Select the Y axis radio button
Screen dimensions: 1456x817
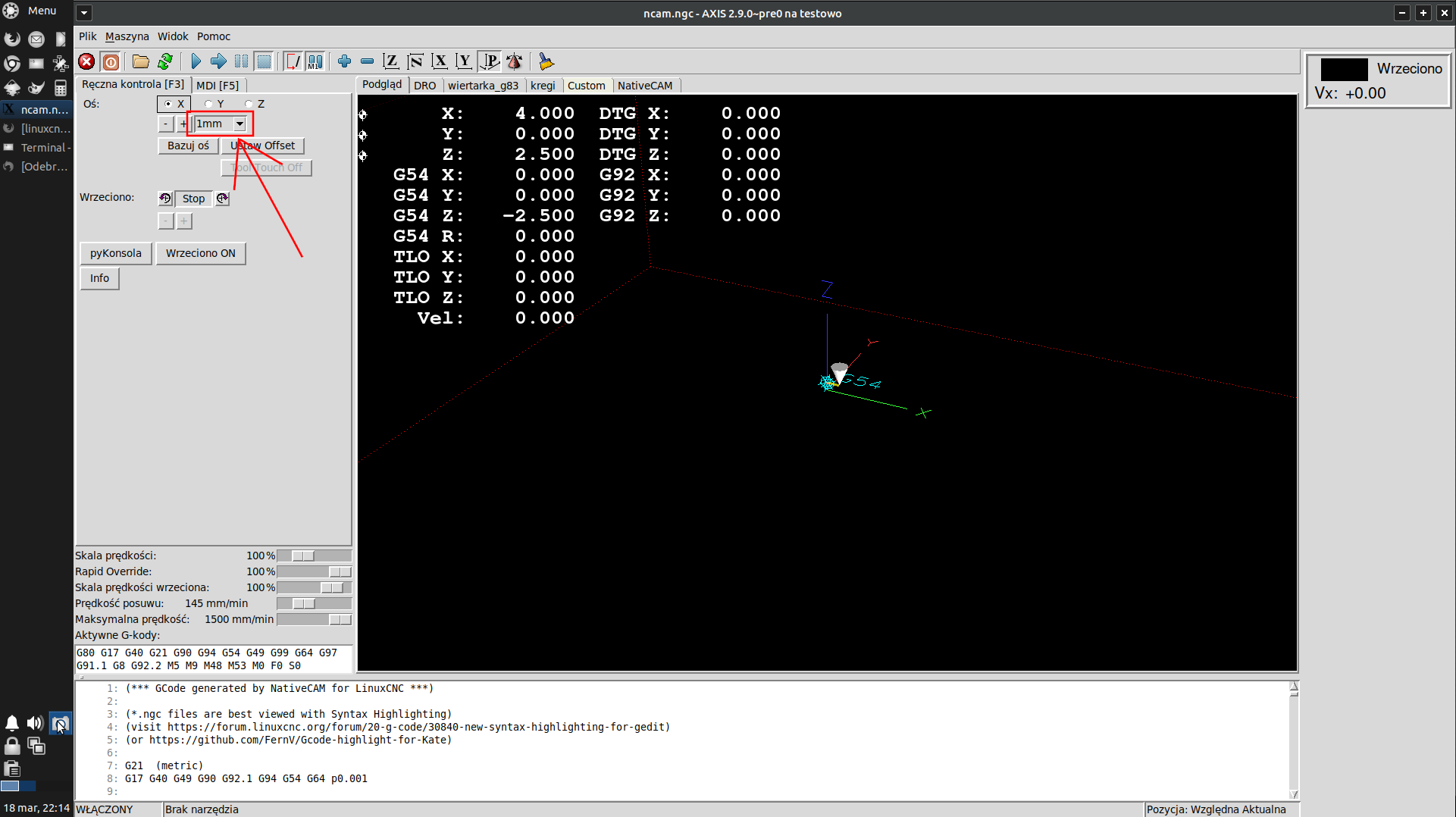(x=214, y=104)
